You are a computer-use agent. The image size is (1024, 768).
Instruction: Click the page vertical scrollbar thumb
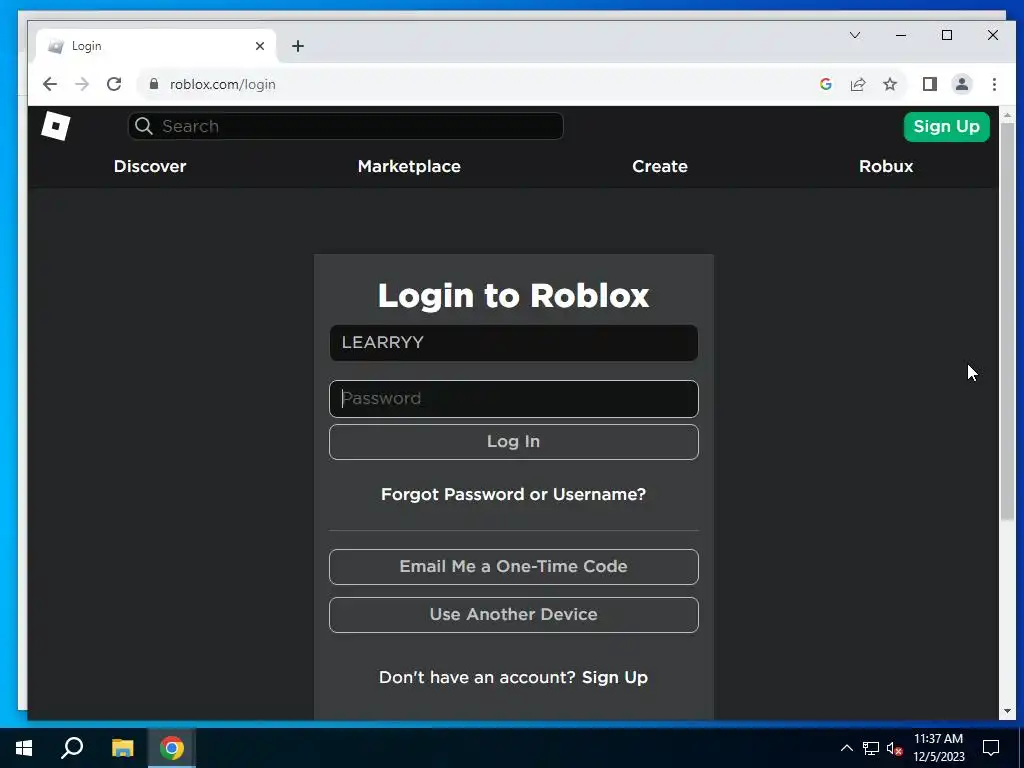(1007, 321)
